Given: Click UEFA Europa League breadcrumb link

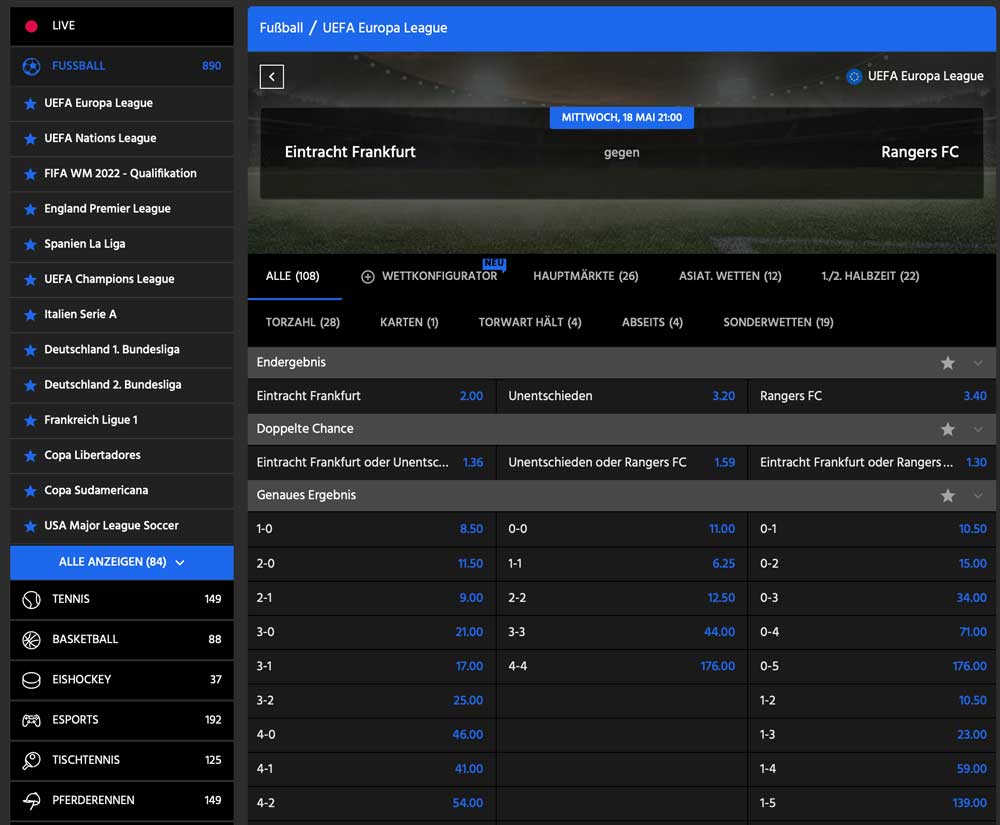Looking at the screenshot, I should click(385, 28).
